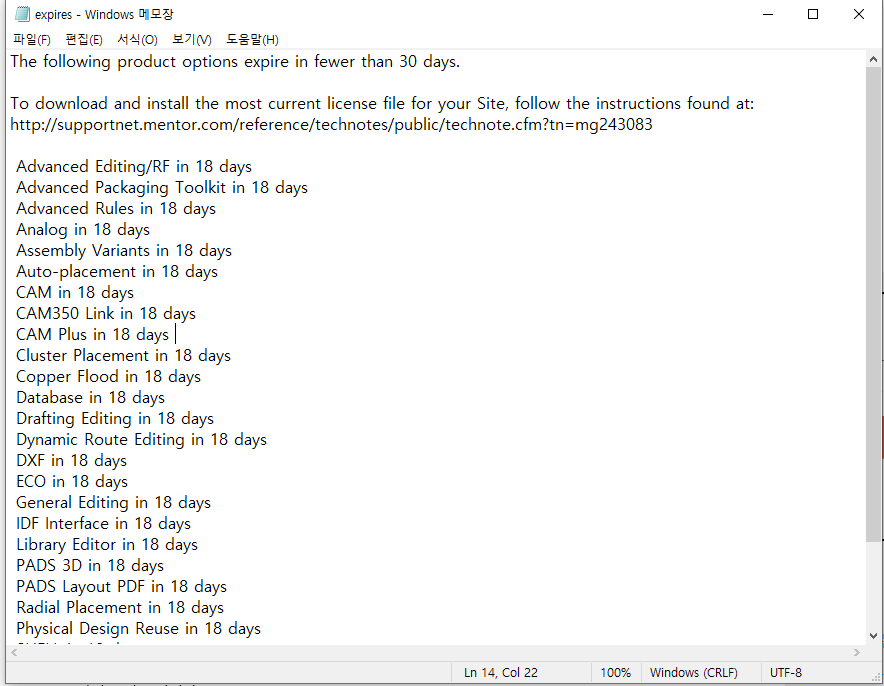884x686 pixels.
Task: Open the 보기(V) menu
Action: click(x=191, y=39)
